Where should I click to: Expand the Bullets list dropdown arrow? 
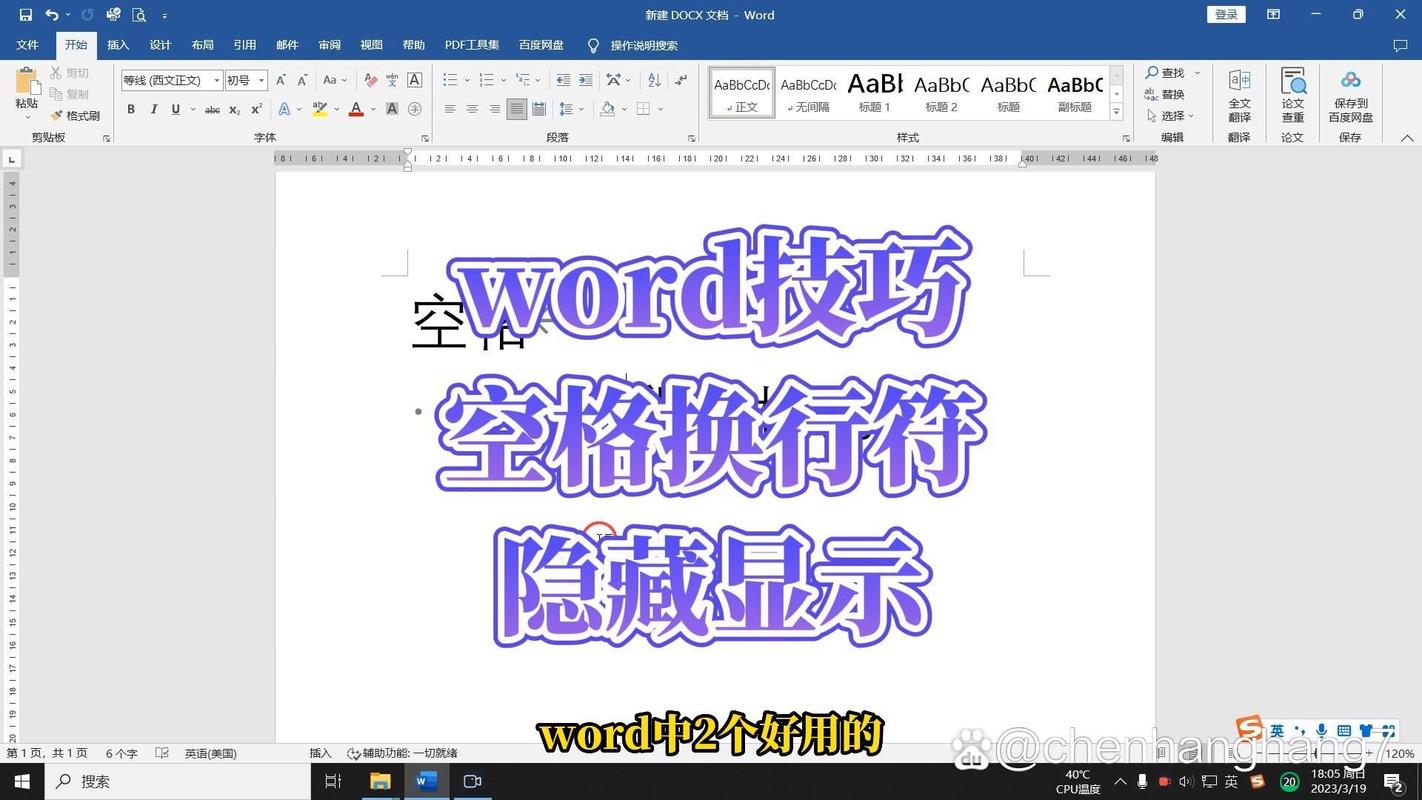(467, 80)
